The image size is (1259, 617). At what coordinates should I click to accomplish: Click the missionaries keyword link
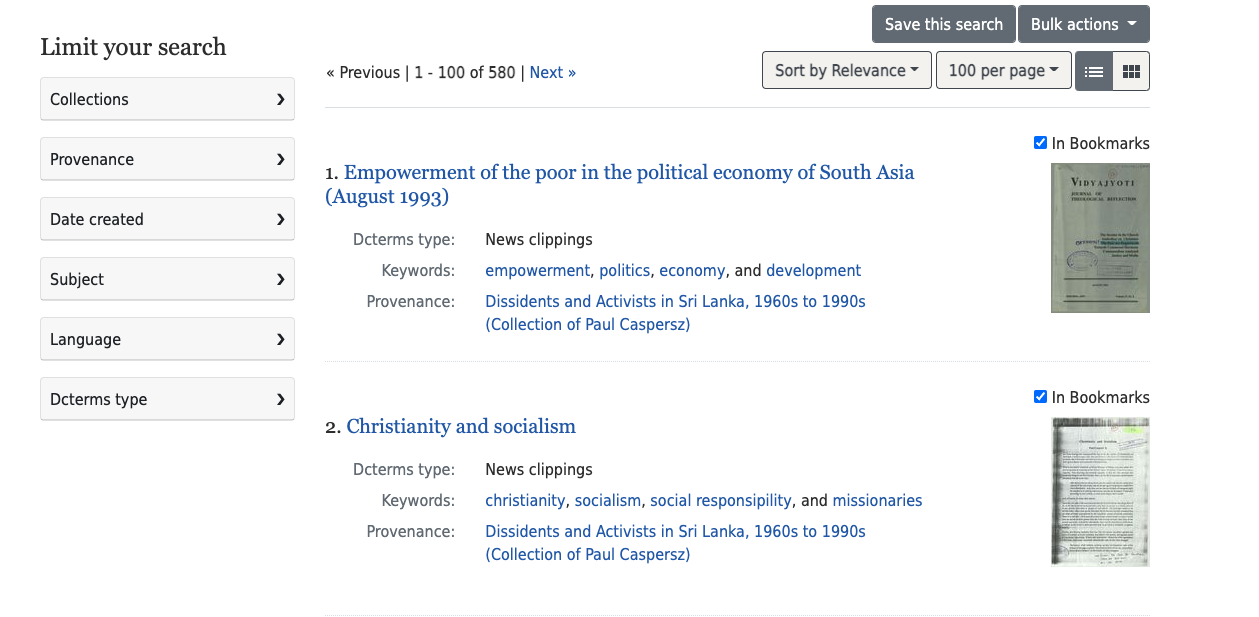[x=877, y=500]
